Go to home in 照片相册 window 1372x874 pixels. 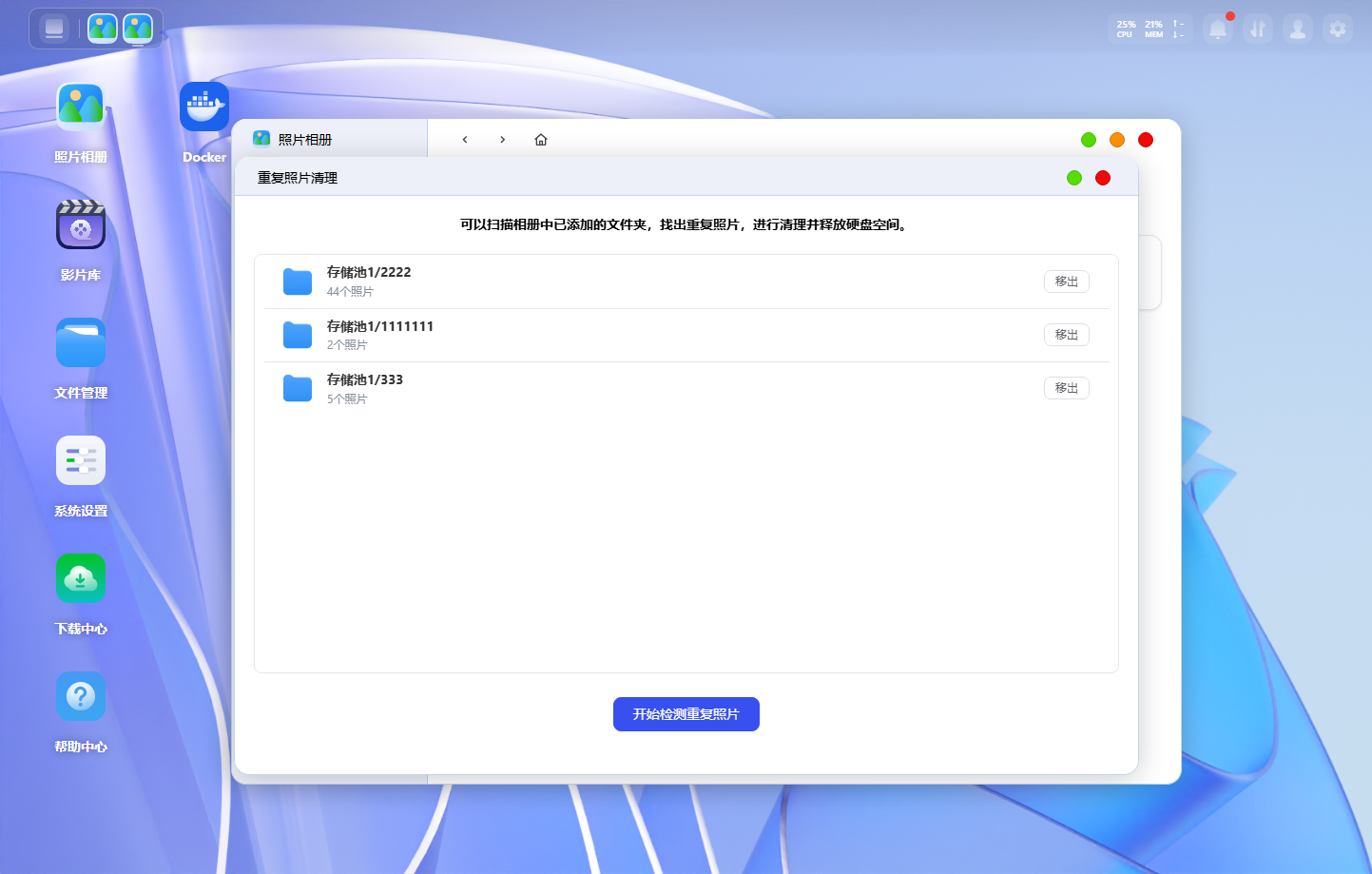point(541,140)
